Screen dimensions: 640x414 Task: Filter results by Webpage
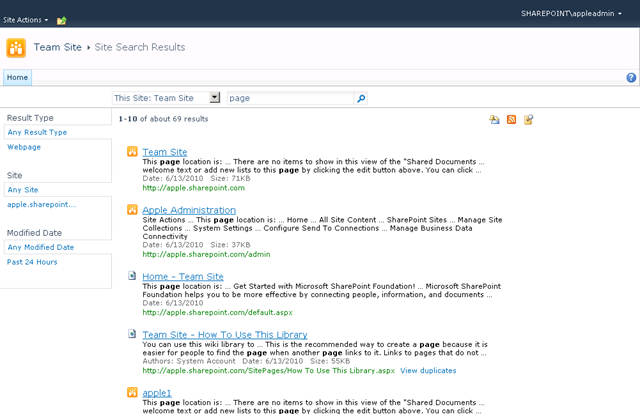click(x=24, y=147)
